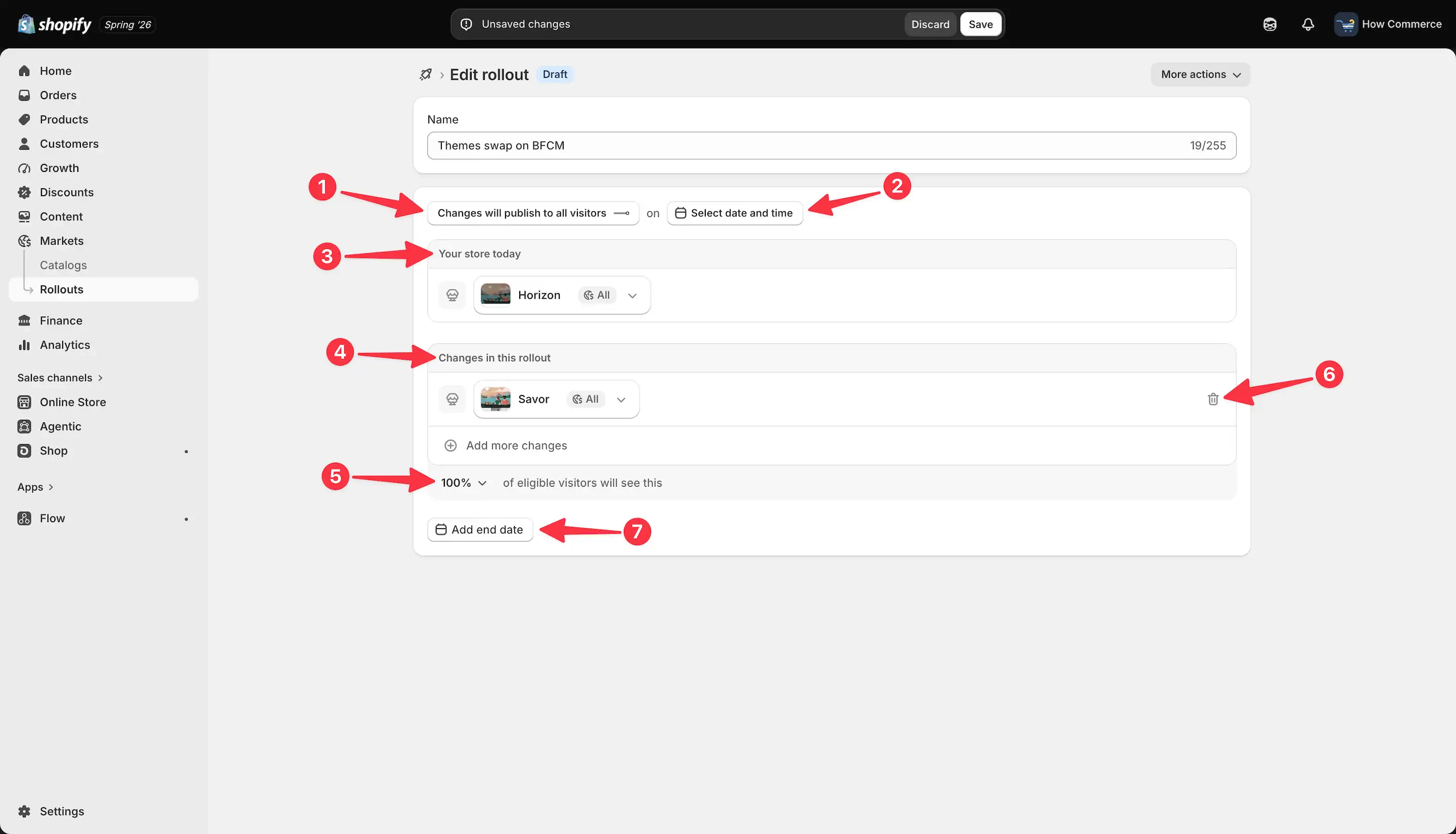
Task: Click the Spring '26 edition badge
Action: pos(128,25)
